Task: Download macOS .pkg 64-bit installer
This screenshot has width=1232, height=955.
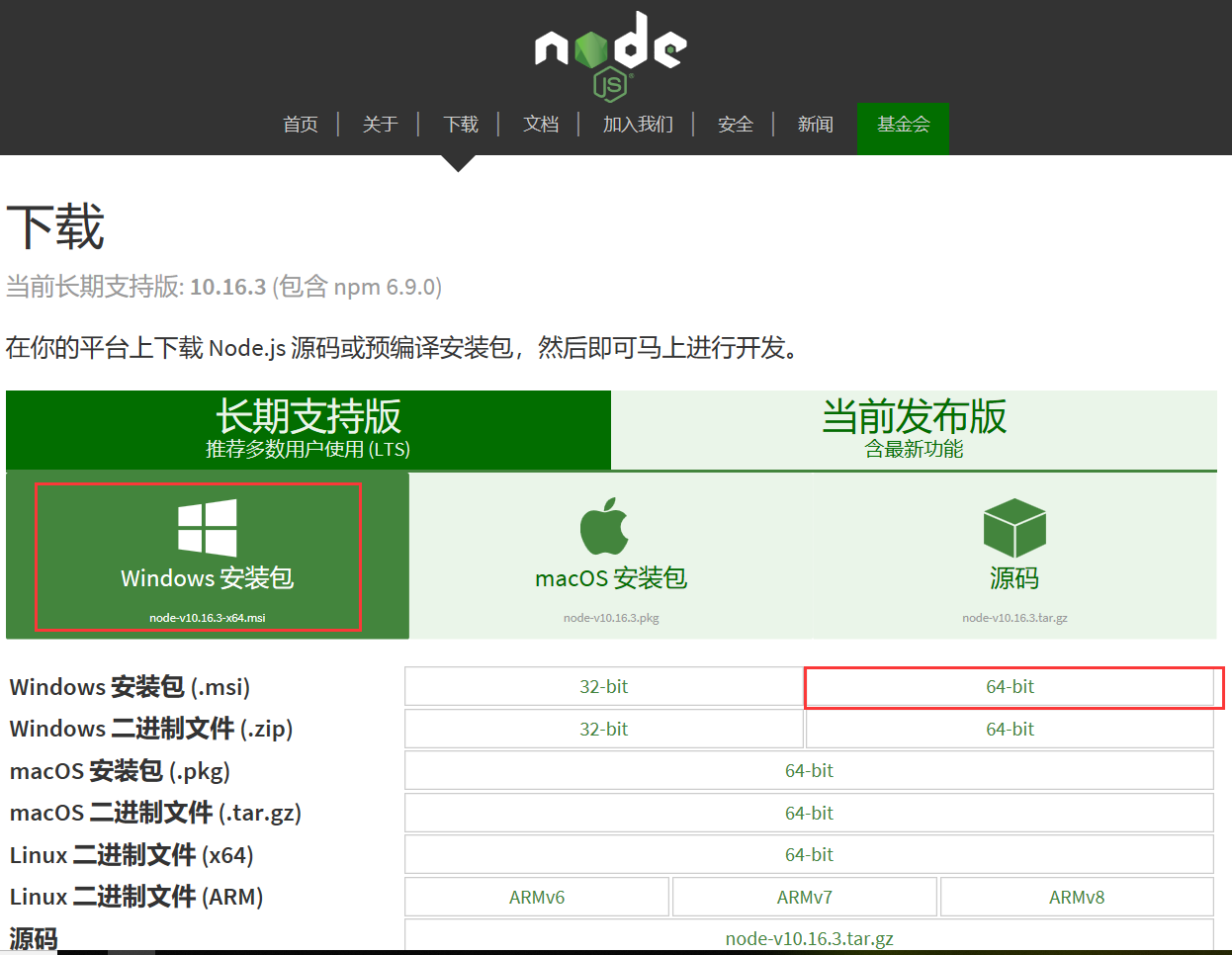Action: point(809,770)
